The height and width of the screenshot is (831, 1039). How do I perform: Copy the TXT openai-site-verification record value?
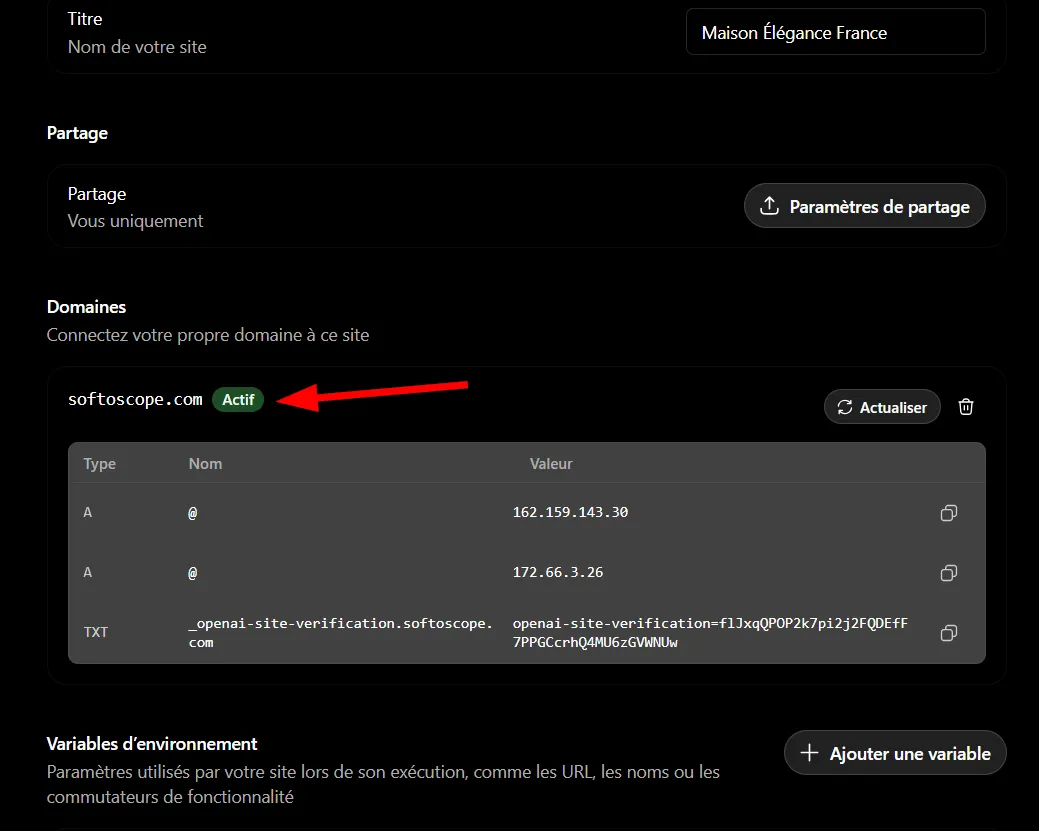tap(948, 633)
